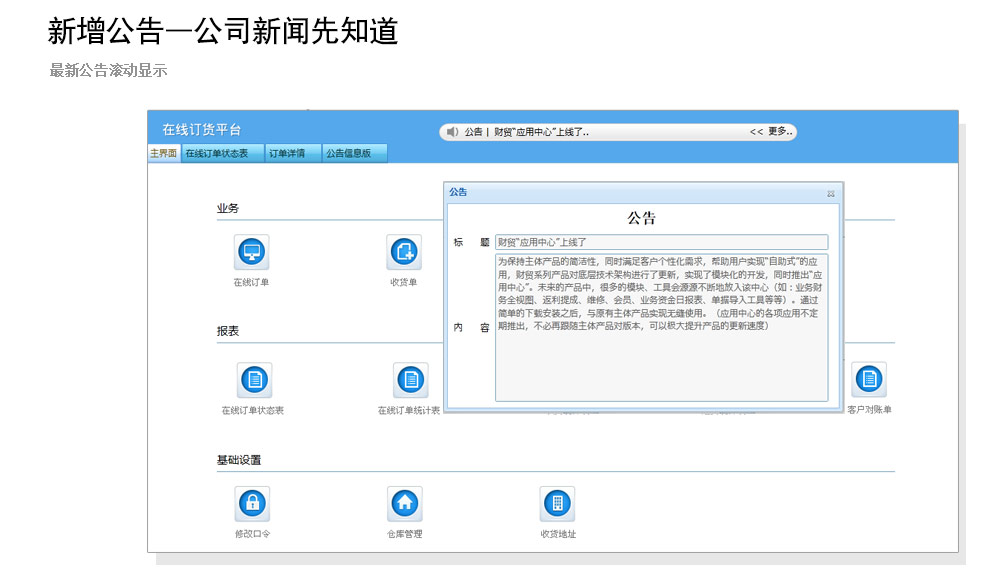Click the 基础设置 section heading
This screenshot has width=1000, height=580.
239,460
